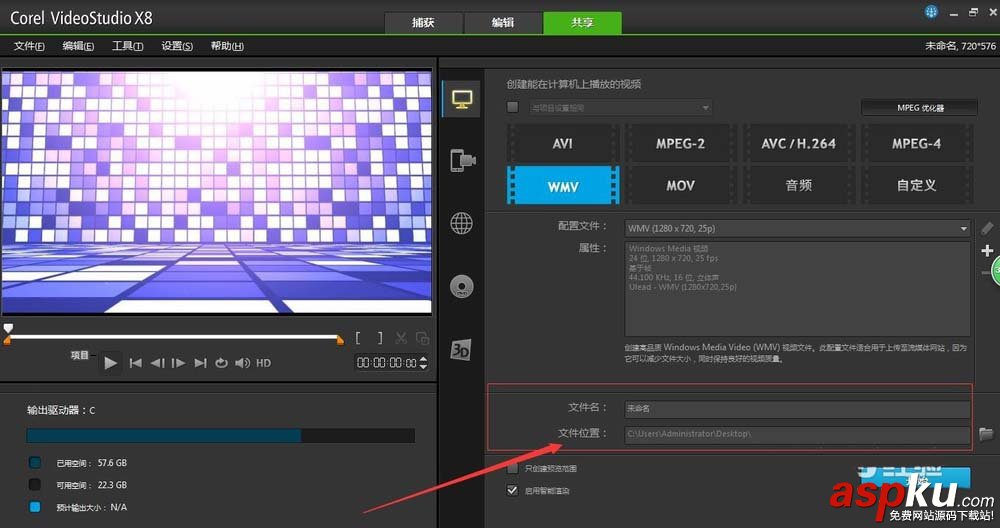Click the video preview window
Screen dimensions: 1000x528
click(x=217, y=192)
